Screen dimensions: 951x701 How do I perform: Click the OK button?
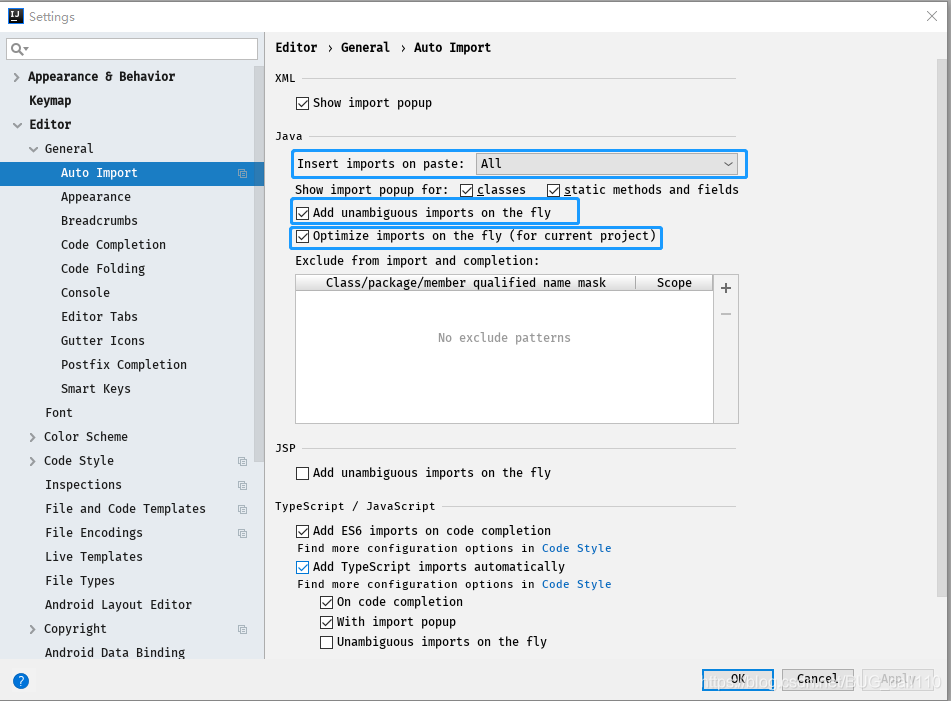(x=738, y=679)
